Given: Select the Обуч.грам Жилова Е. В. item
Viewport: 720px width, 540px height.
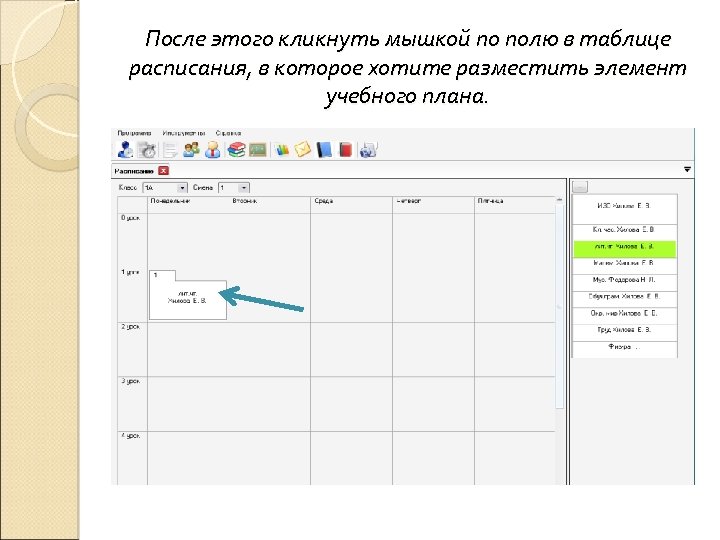Looking at the screenshot, I should [x=624, y=299].
